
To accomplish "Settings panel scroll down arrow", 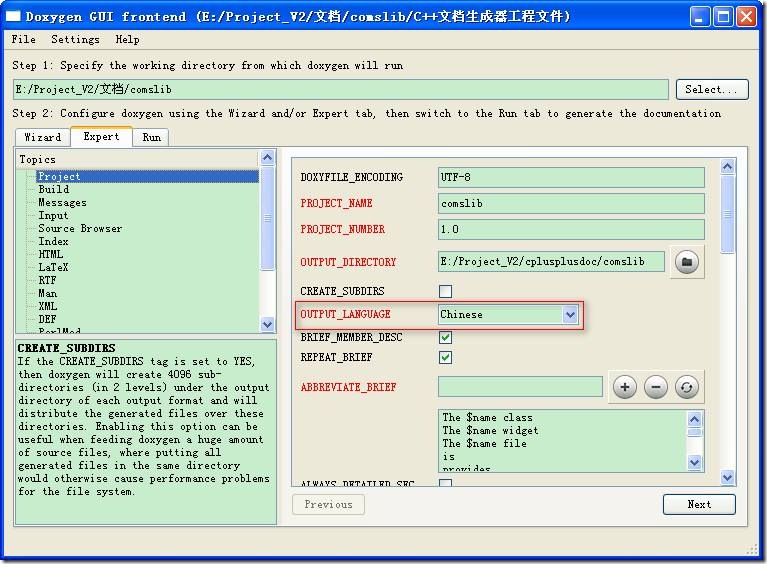I will pos(727,477).
